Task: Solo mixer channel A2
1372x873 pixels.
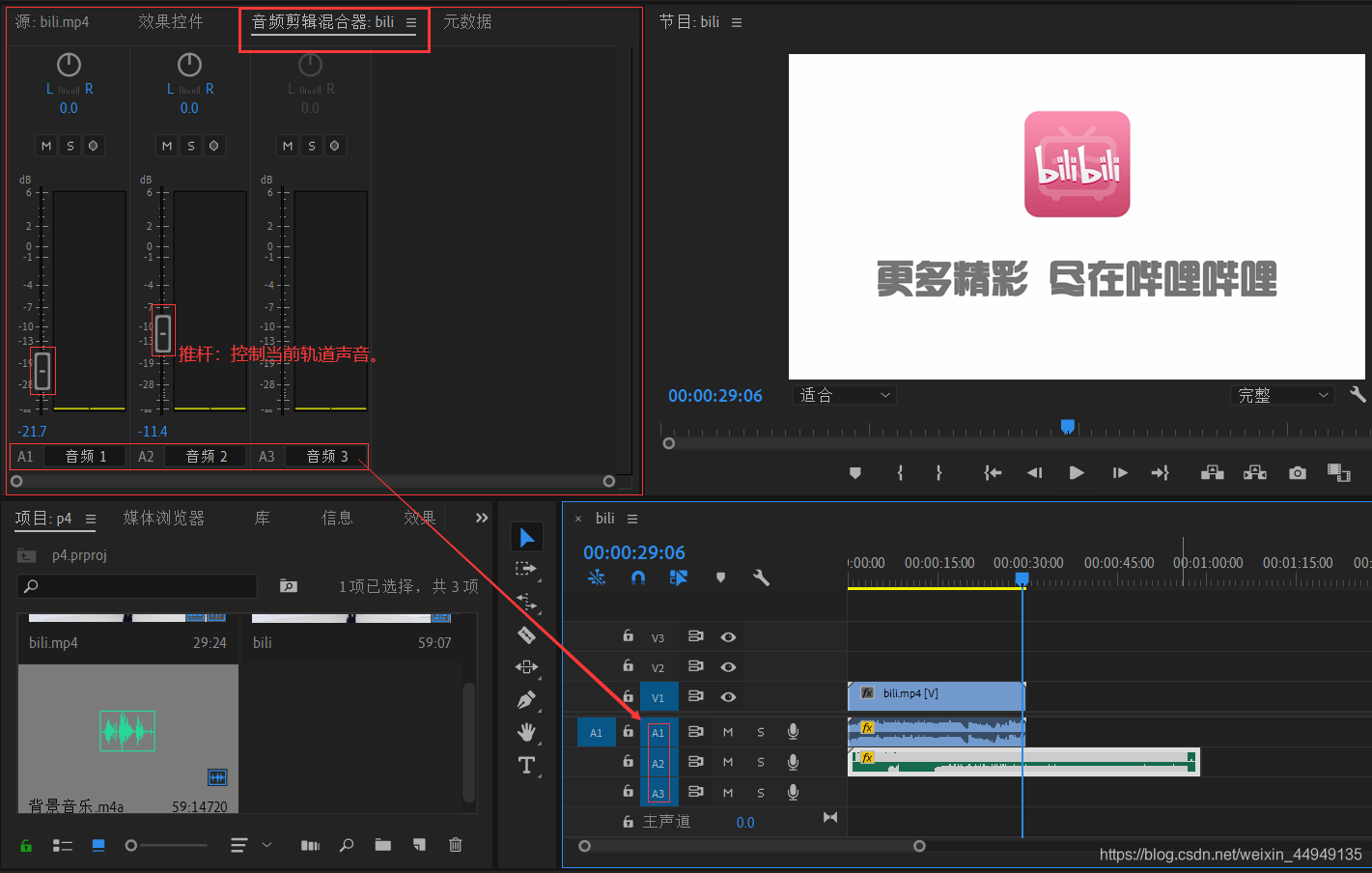Action: [x=190, y=146]
